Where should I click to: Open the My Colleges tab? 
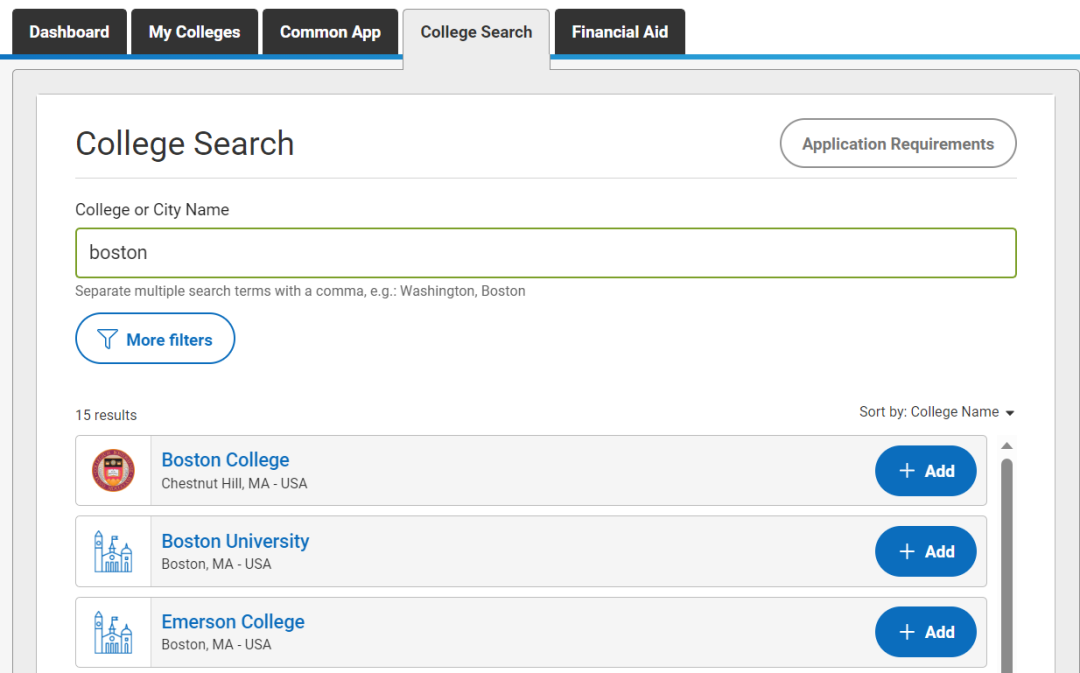194,32
